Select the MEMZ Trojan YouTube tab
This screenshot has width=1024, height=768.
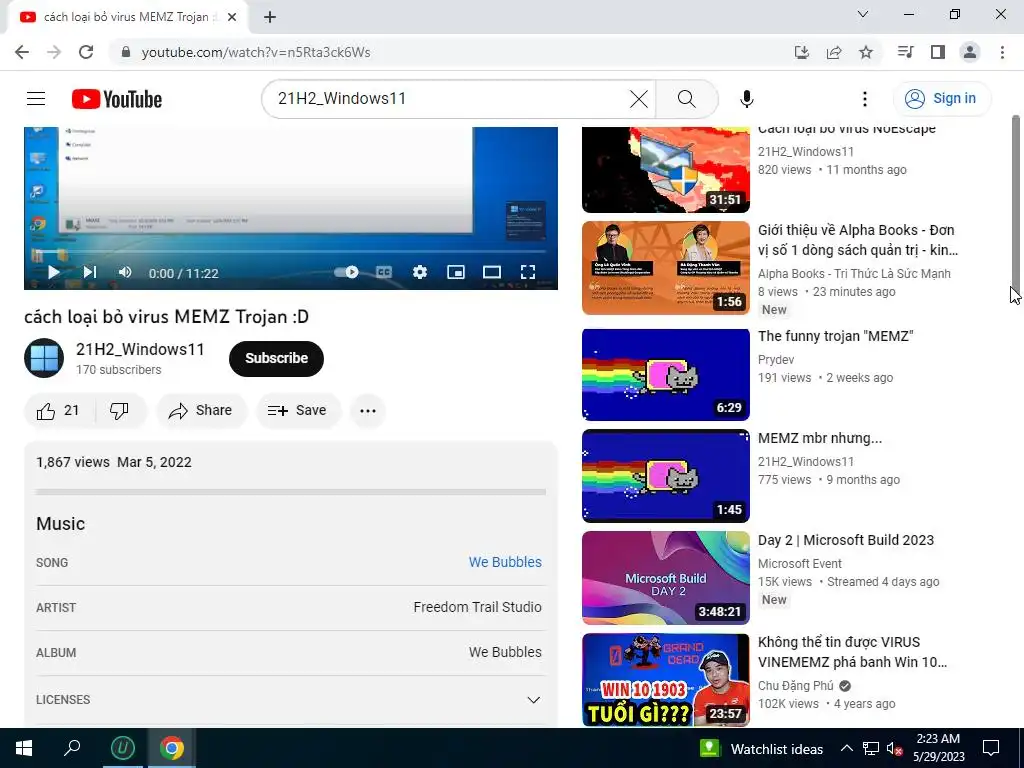(x=128, y=18)
